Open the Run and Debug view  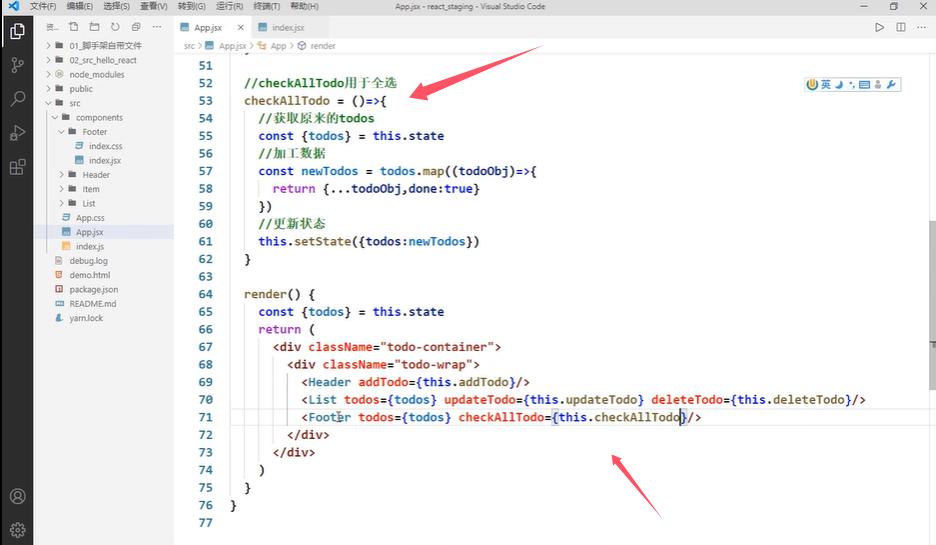tap(17, 133)
